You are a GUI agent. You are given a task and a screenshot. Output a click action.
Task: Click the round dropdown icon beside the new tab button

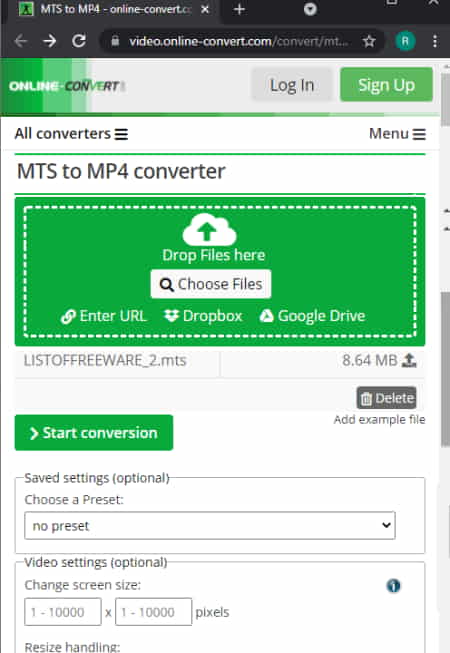tap(310, 9)
